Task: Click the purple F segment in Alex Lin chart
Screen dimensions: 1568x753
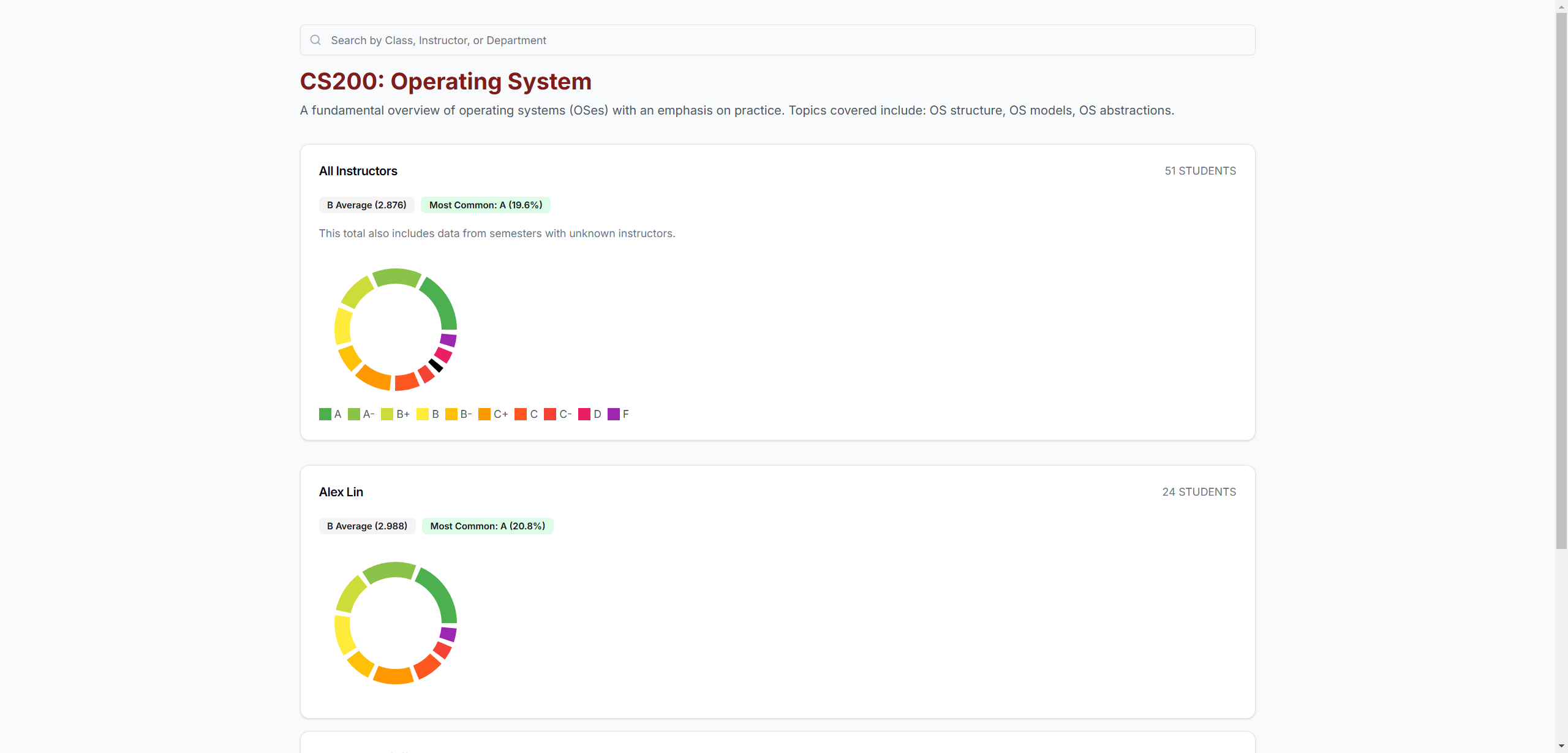Action: coord(448,634)
